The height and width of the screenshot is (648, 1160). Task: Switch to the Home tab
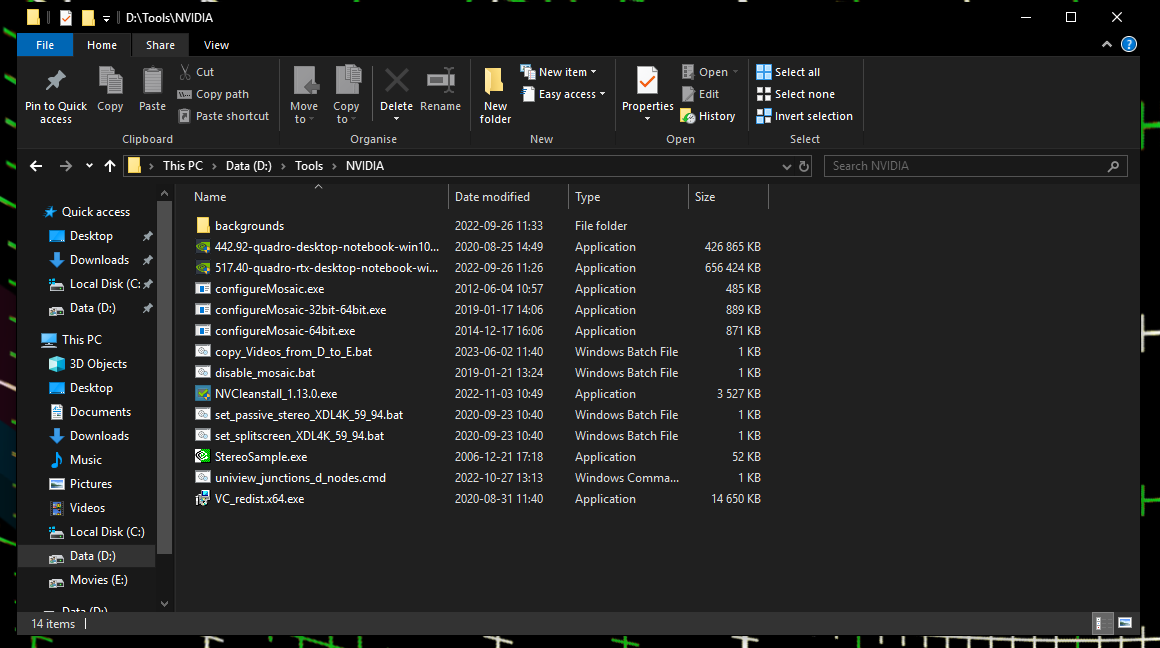click(101, 45)
